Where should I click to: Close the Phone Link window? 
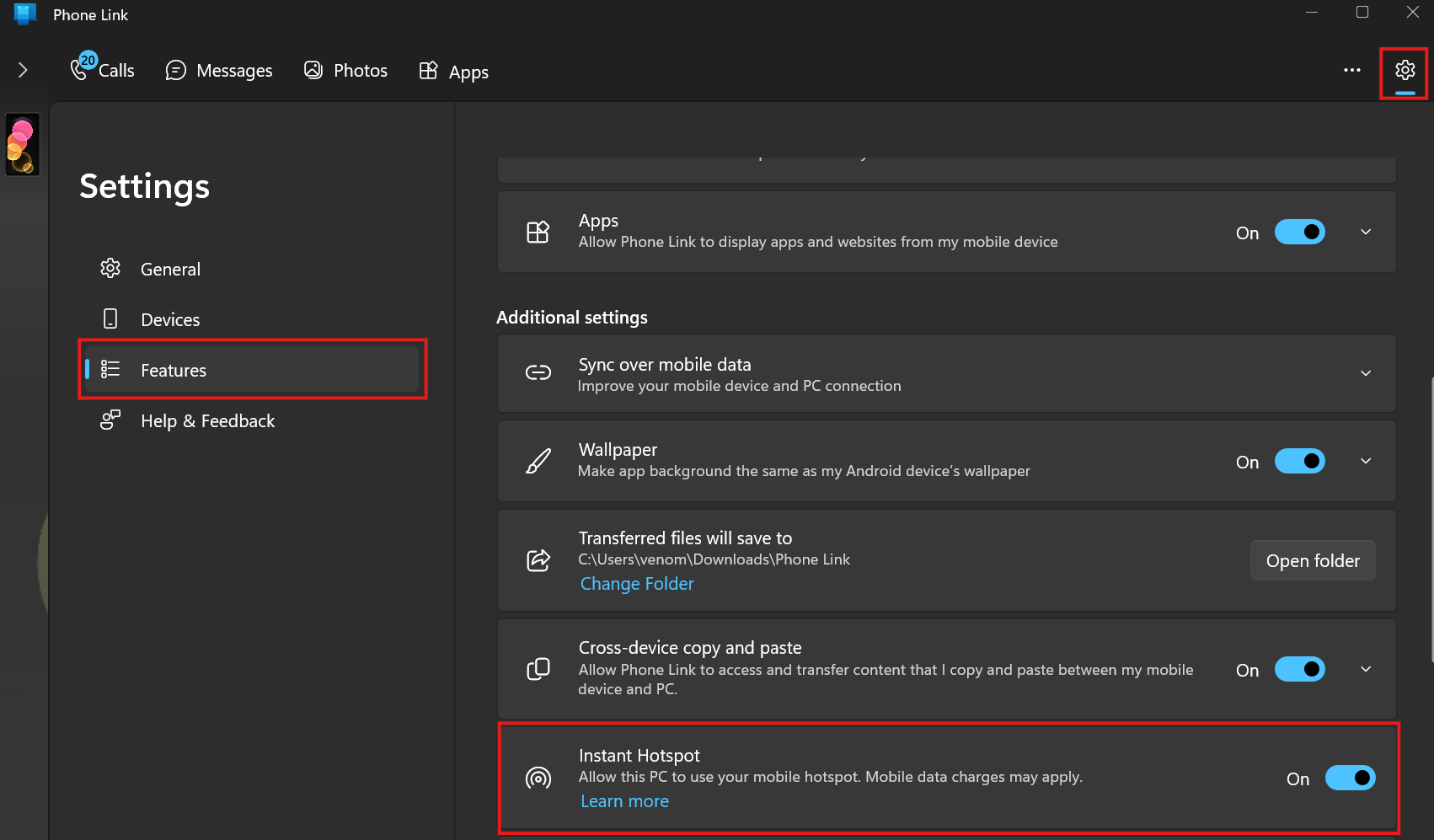coord(1413,13)
